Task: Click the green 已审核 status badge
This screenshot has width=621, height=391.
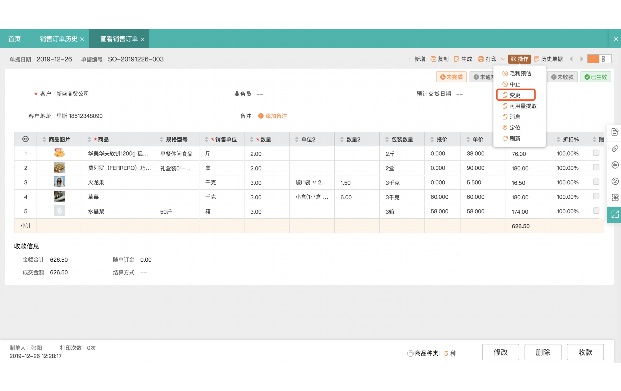Action: tap(596, 77)
